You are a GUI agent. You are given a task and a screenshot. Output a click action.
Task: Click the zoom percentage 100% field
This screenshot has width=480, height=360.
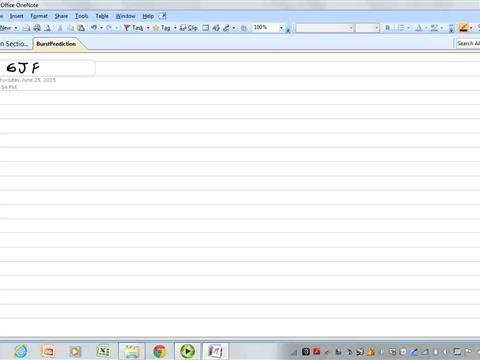(x=265, y=28)
